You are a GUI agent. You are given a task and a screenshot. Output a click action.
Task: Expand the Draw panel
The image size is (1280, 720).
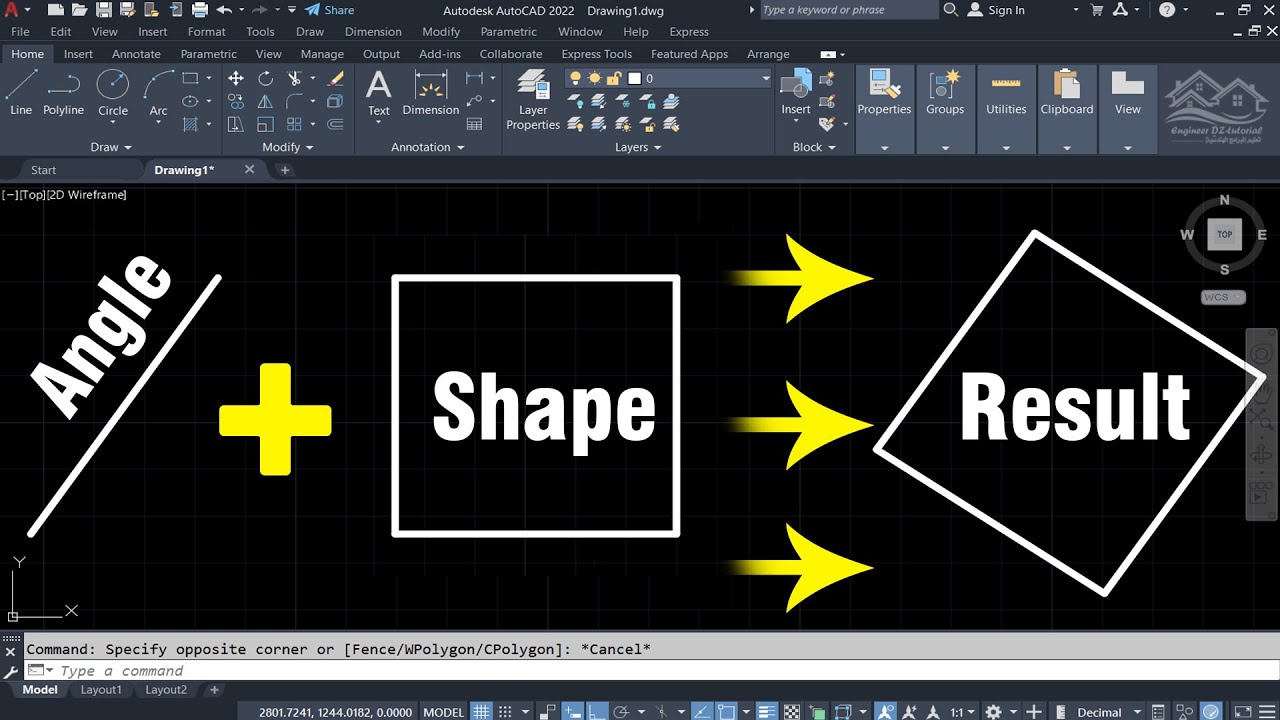[x=111, y=147]
